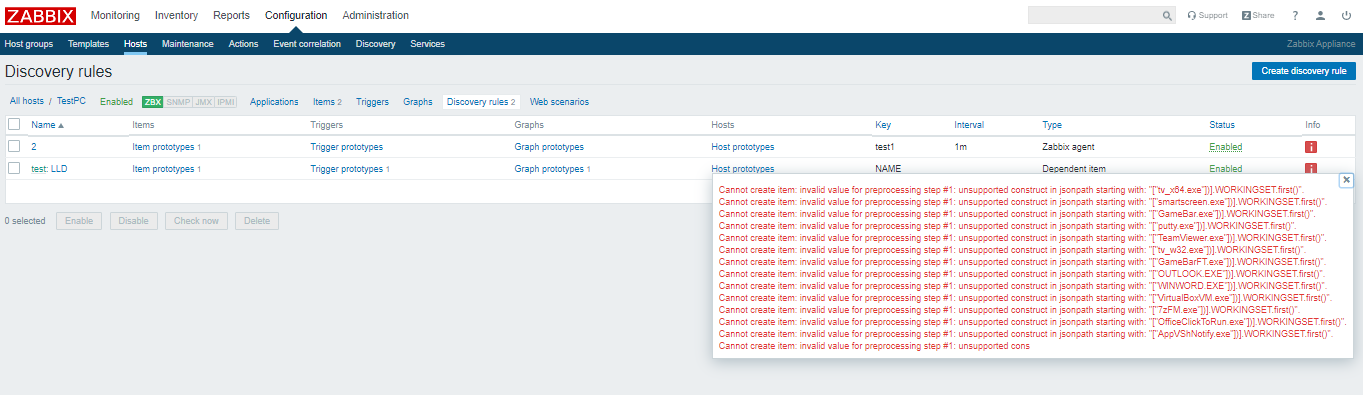Click the green Enabled host status link

pyautogui.click(x=116, y=102)
